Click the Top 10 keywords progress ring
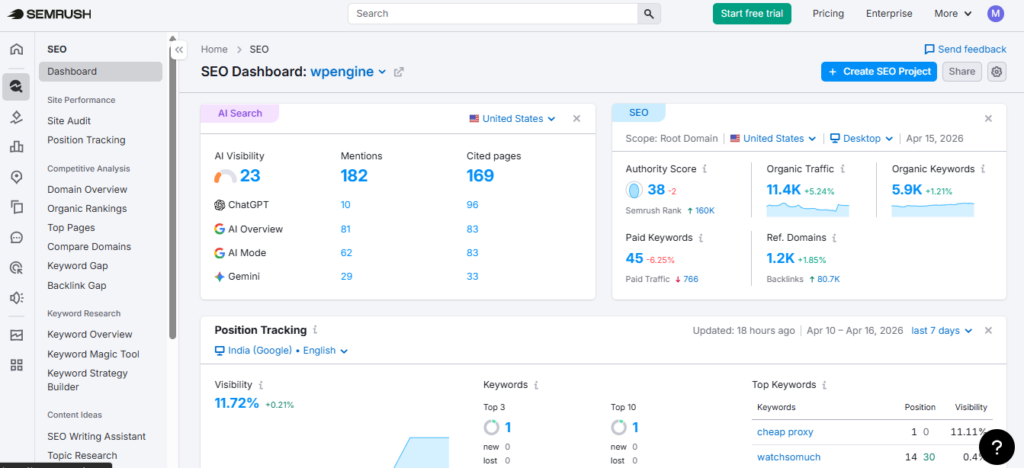 tap(618, 428)
